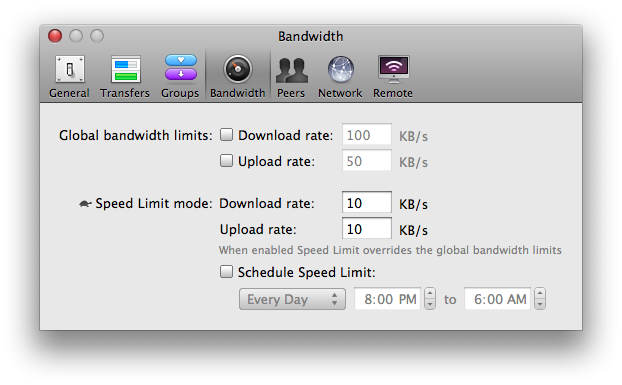The image size is (622, 385).
Task: Enable the global Upload rate limit
Action: coord(227,161)
